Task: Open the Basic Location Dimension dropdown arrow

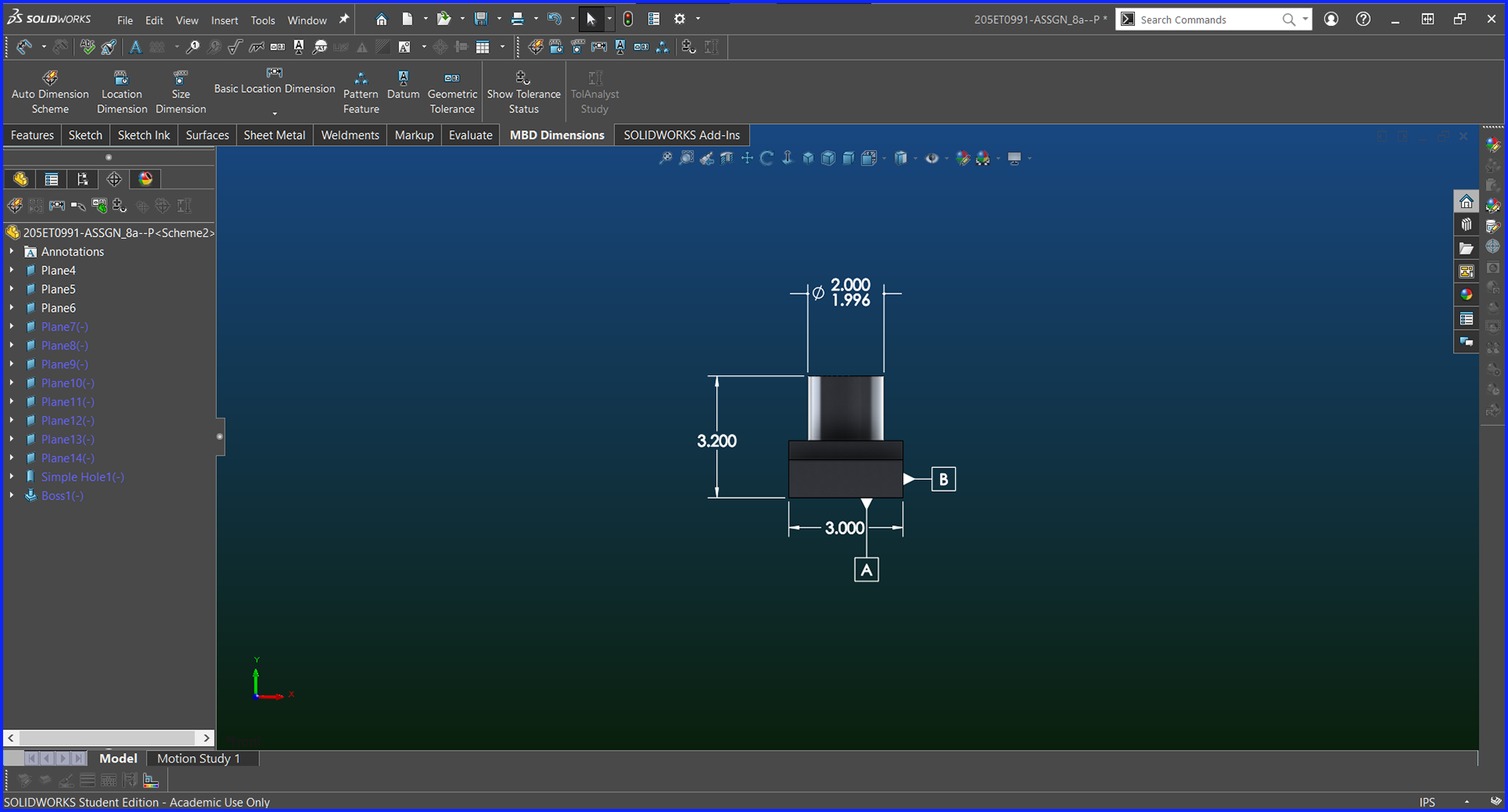Action: [274, 113]
